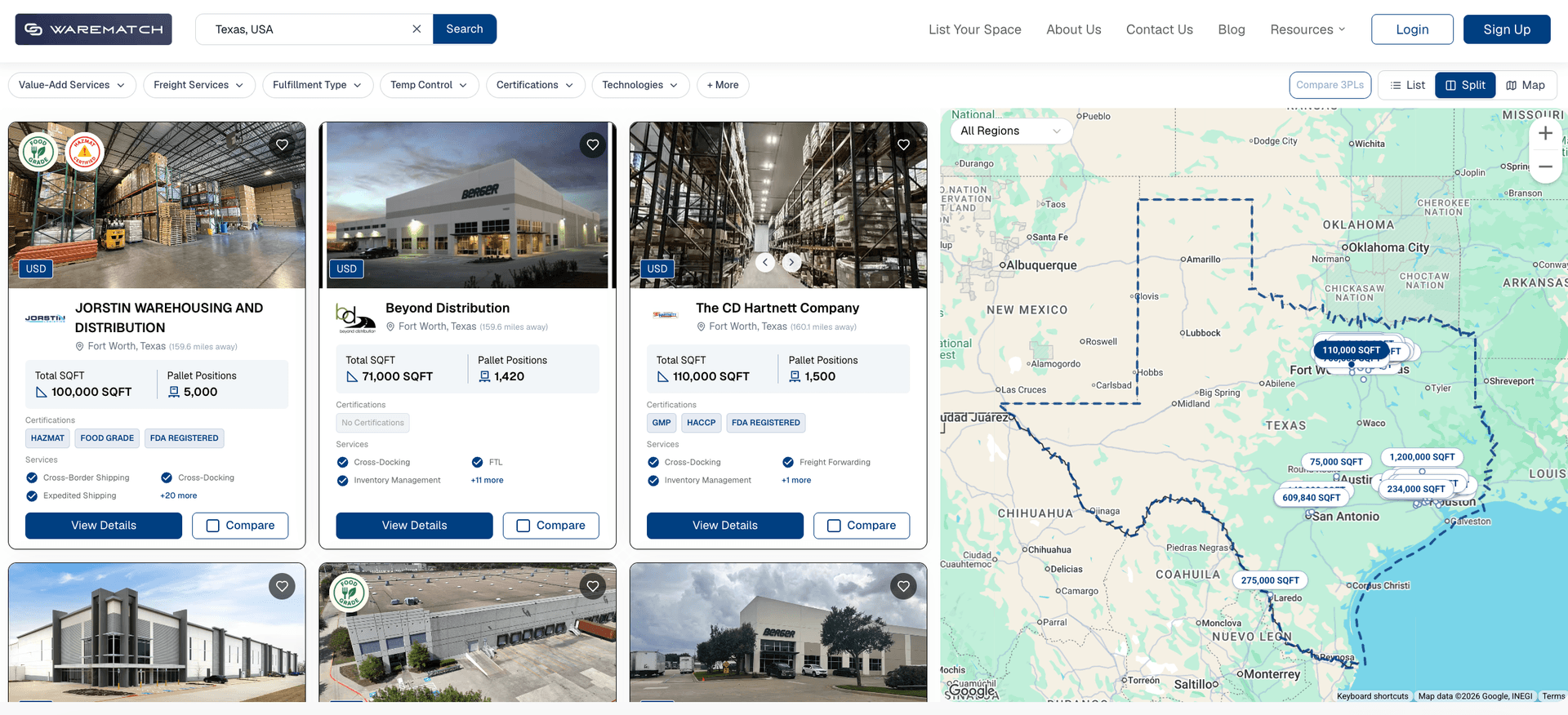Screen dimensions: 1568x715
Task: Click the Food Grade badge on JORSTIN photo
Action: point(38,152)
